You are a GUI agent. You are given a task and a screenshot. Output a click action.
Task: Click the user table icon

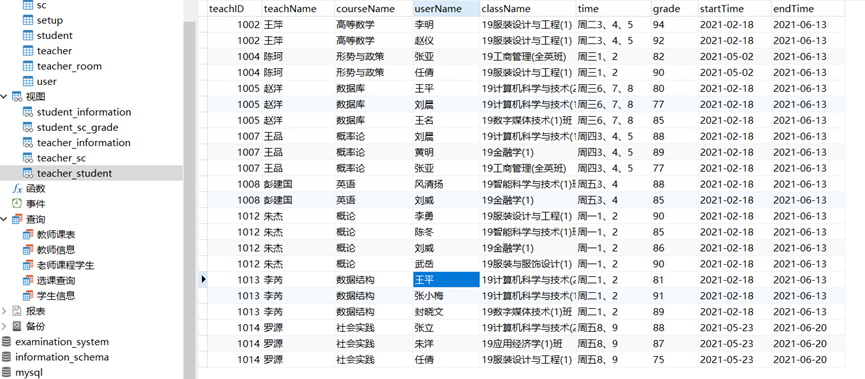tap(28, 81)
